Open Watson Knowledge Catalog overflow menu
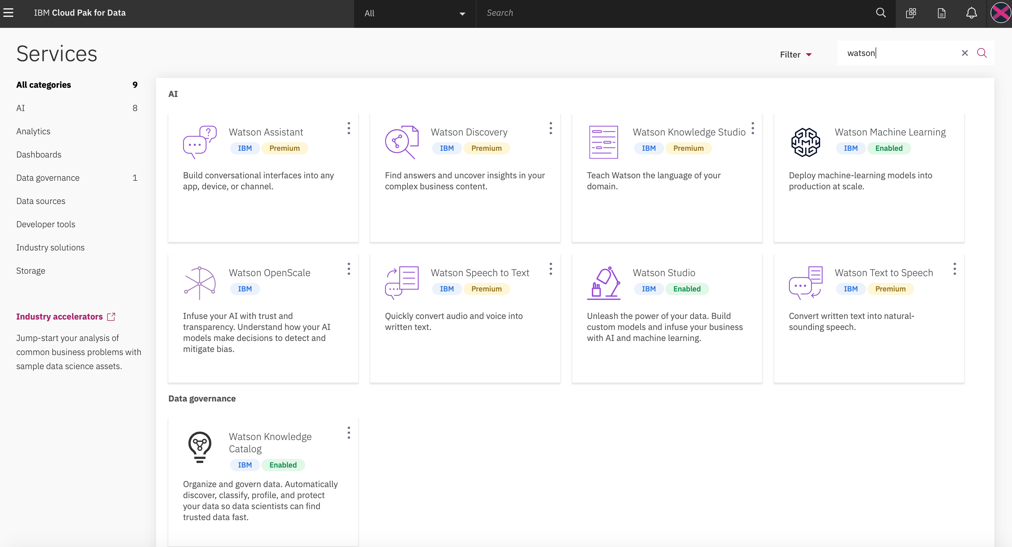 coord(349,433)
